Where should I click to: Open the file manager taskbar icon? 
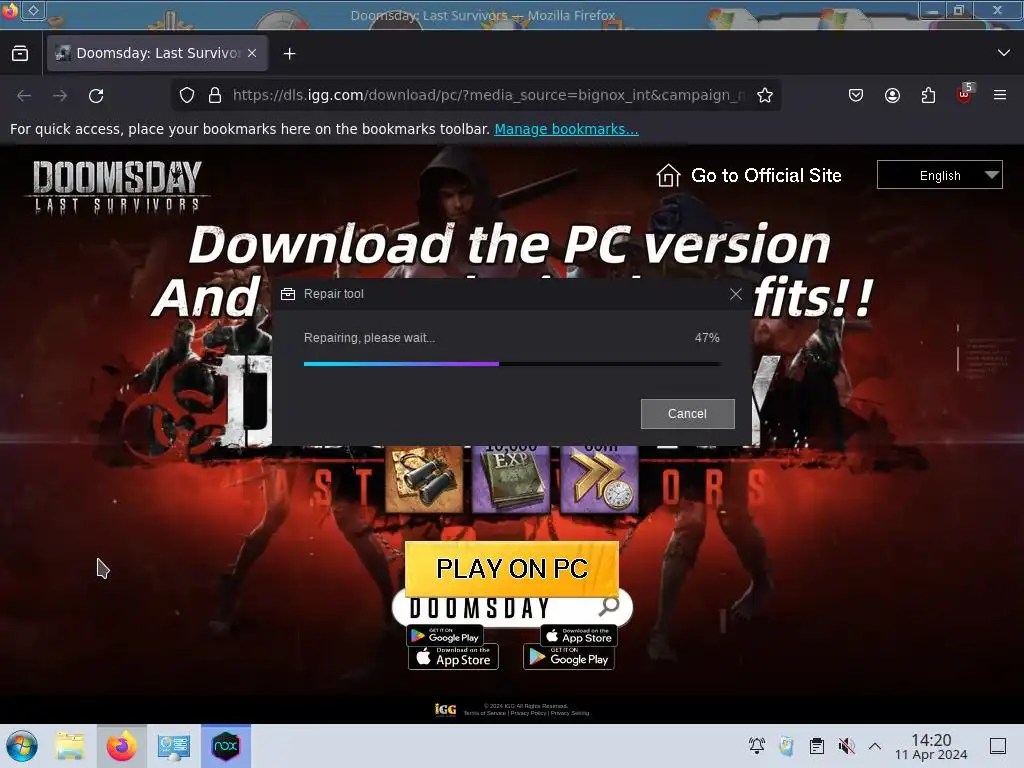(70, 746)
